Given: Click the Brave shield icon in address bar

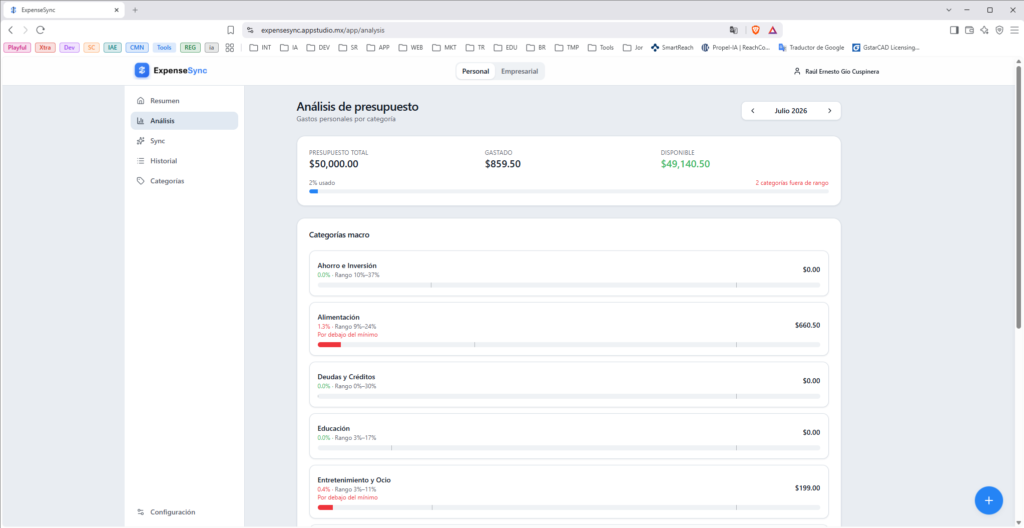Looking at the screenshot, I should tap(756, 30).
